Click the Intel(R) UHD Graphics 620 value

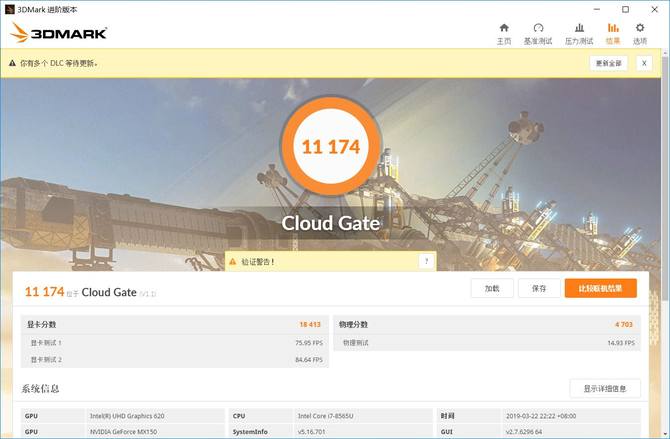pyautogui.click(x=127, y=416)
